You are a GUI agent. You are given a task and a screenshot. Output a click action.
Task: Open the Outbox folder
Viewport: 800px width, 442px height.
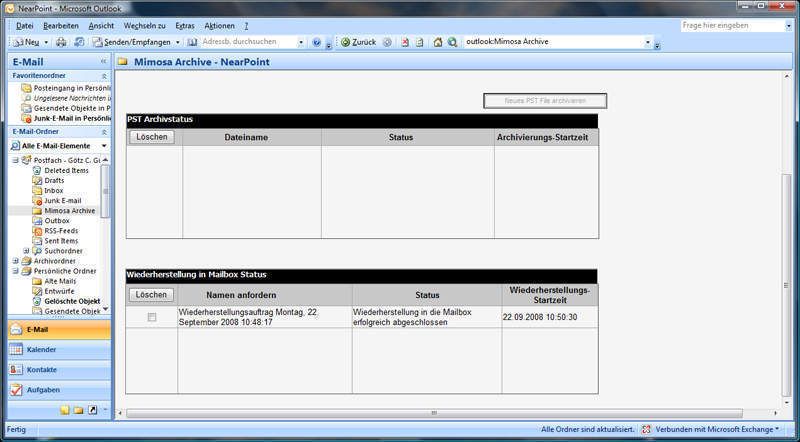tap(57, 221)
